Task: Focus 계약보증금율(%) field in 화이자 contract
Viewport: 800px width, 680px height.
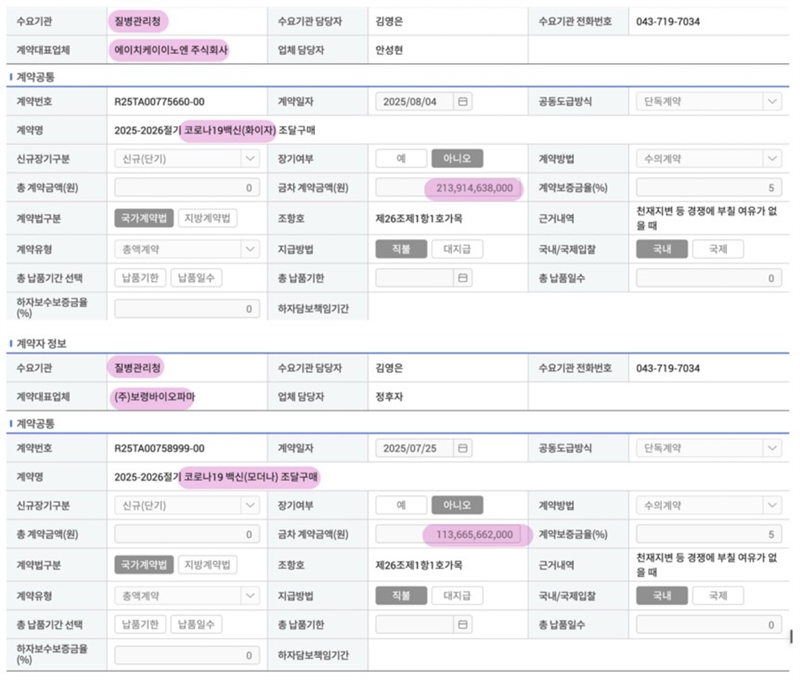Action: click(709, 188)
